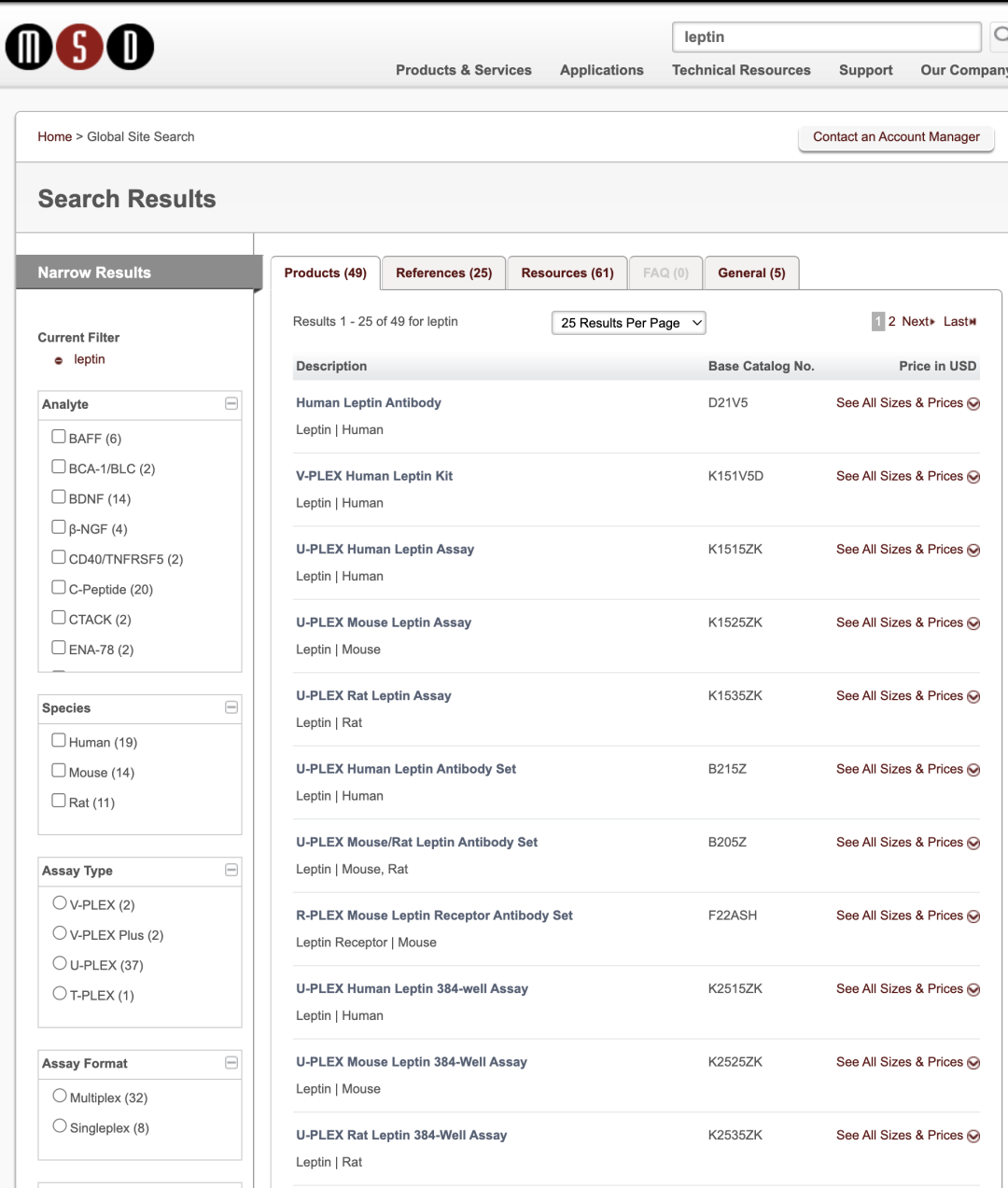Screen dimensions: 1008x1188
Task: Click Contact an Account Manager button
Action: point(896,137)
